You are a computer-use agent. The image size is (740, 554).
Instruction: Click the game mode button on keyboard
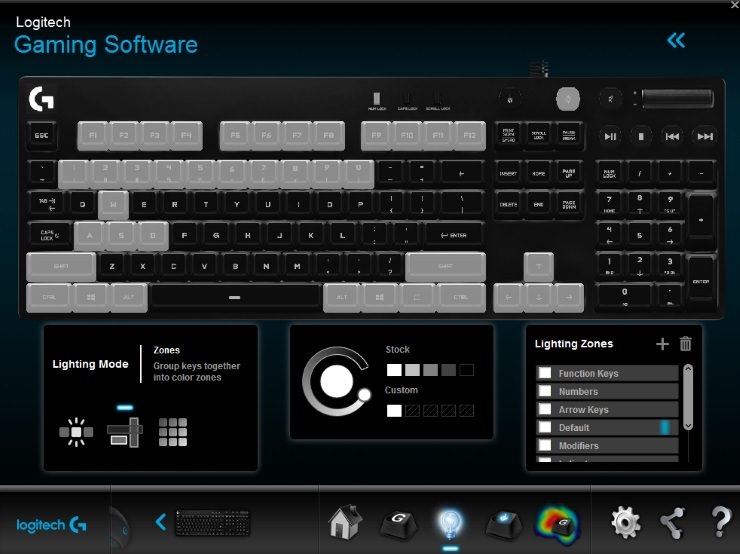tap(510, 100)
